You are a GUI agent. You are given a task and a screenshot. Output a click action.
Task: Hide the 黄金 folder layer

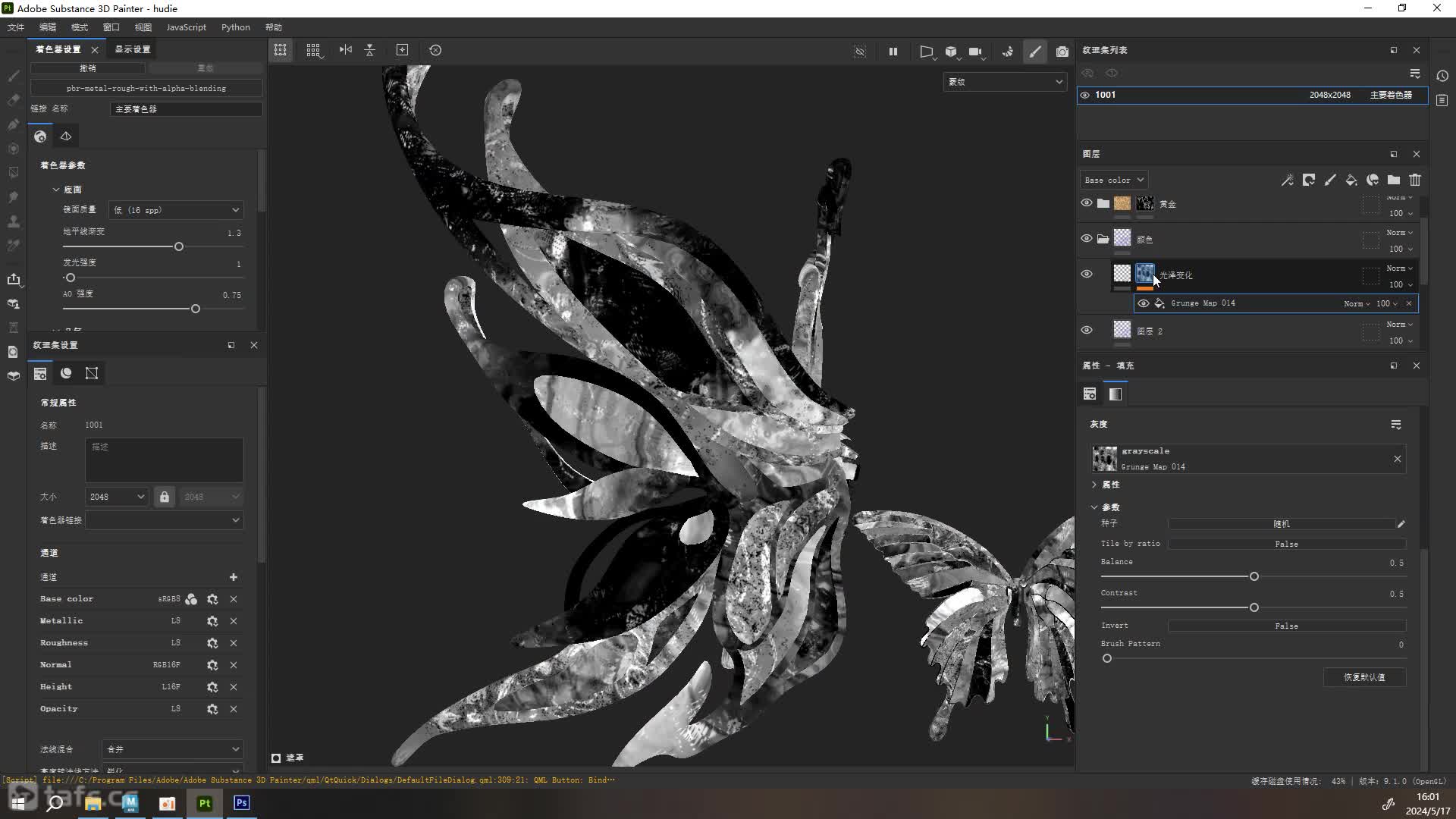[1087, 203]
